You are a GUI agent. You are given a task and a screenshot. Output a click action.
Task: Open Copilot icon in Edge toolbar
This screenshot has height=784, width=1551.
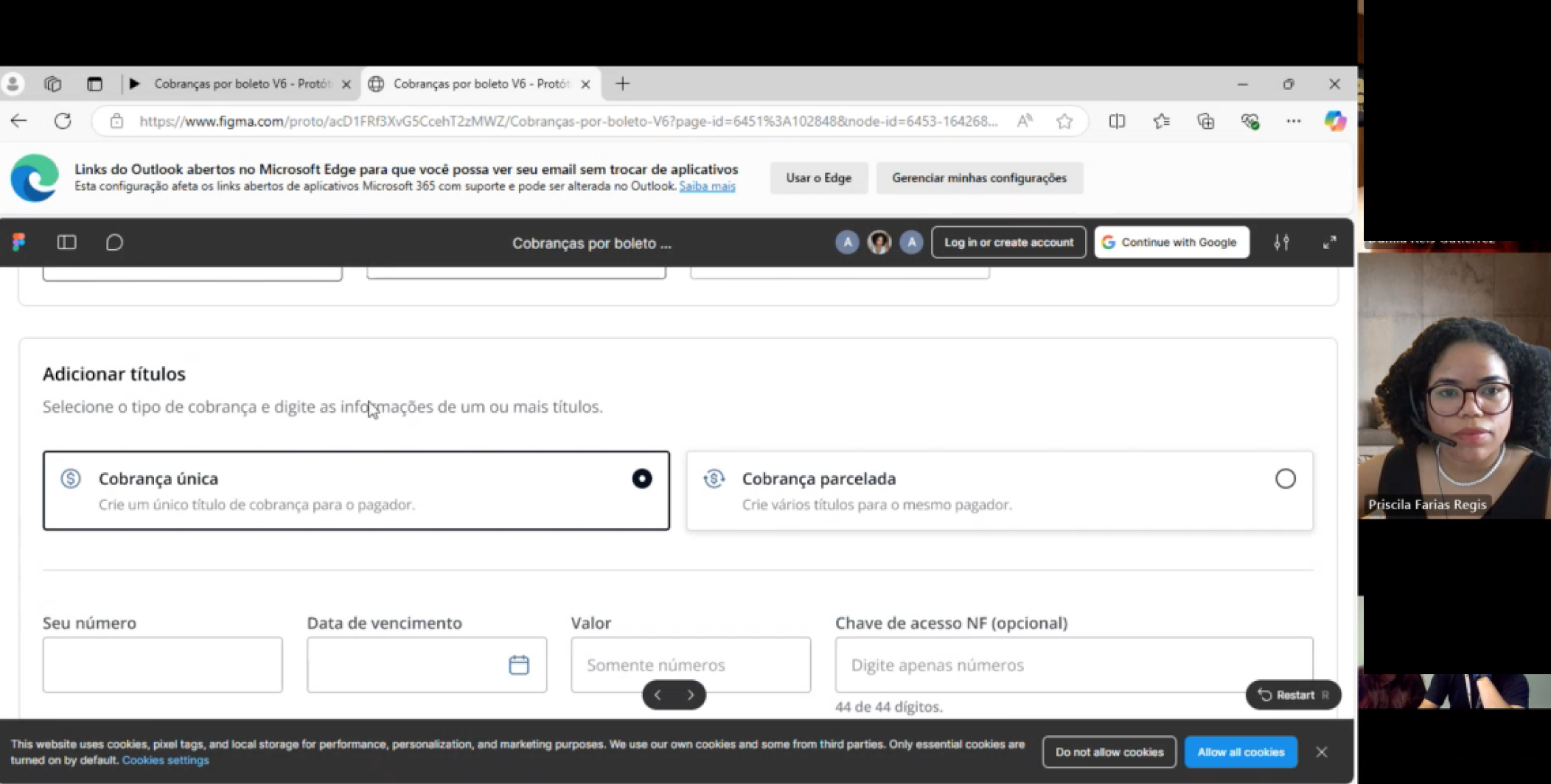click(1335, 121)
